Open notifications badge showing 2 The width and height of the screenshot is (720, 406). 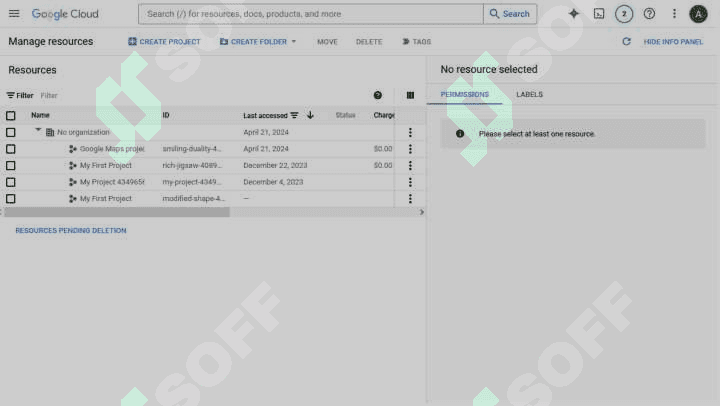pyautogui.click(x=624, y=14)
